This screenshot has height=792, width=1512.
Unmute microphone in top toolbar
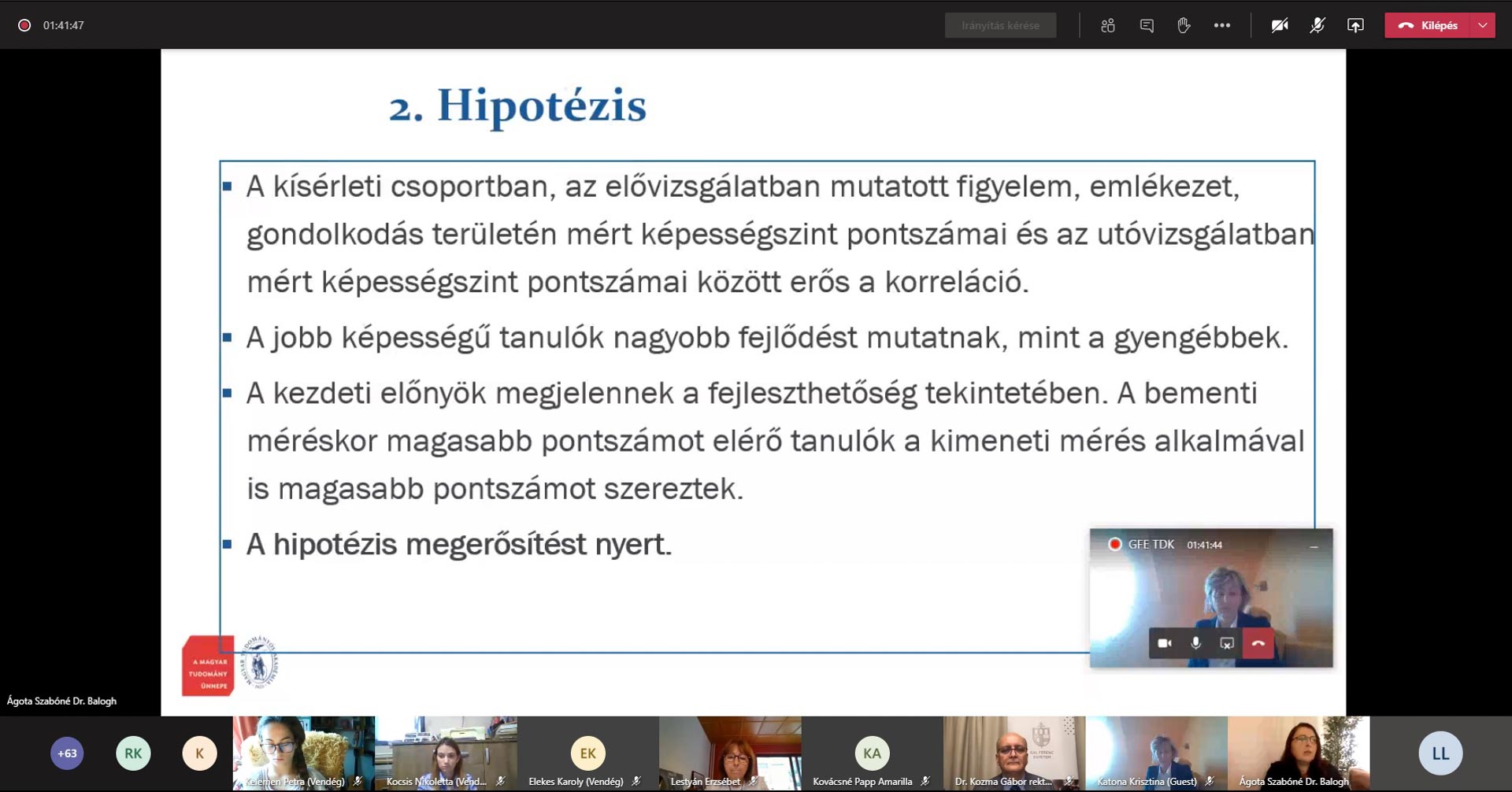point(1317,25)
